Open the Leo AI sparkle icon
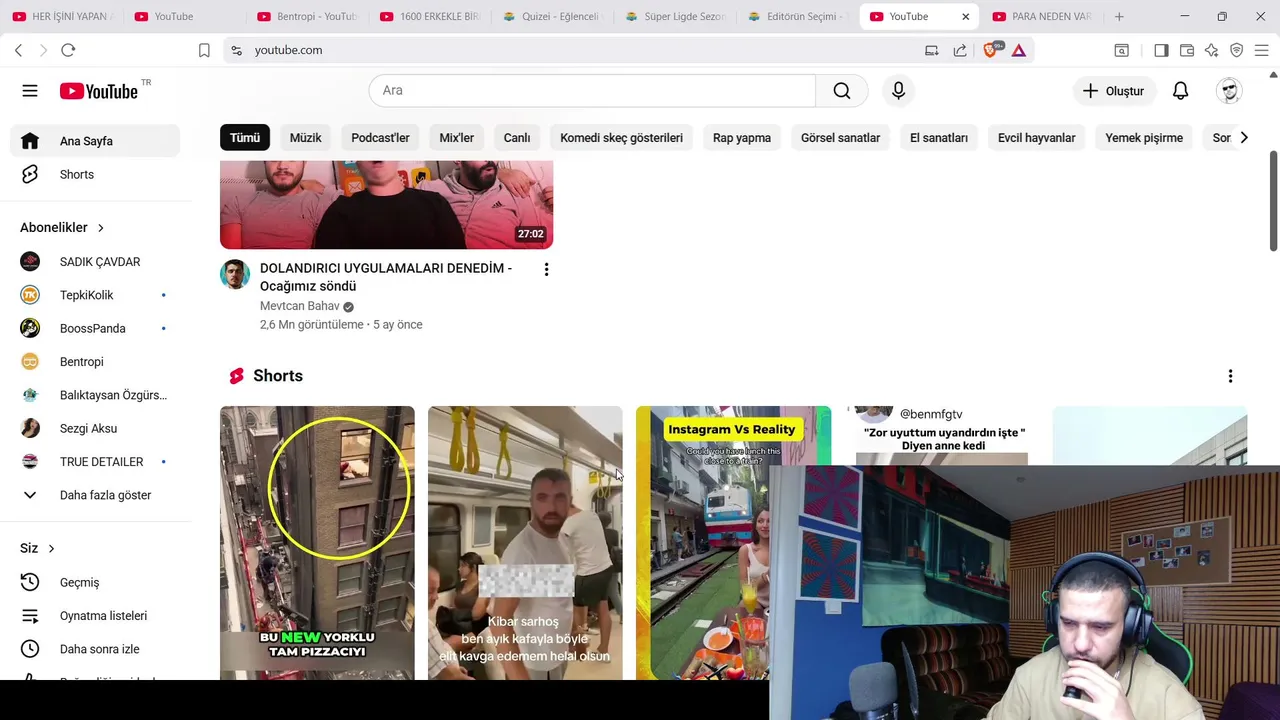Image resolution: width=1280 pixels, height=720 pixels. [x=1212, y=50]
